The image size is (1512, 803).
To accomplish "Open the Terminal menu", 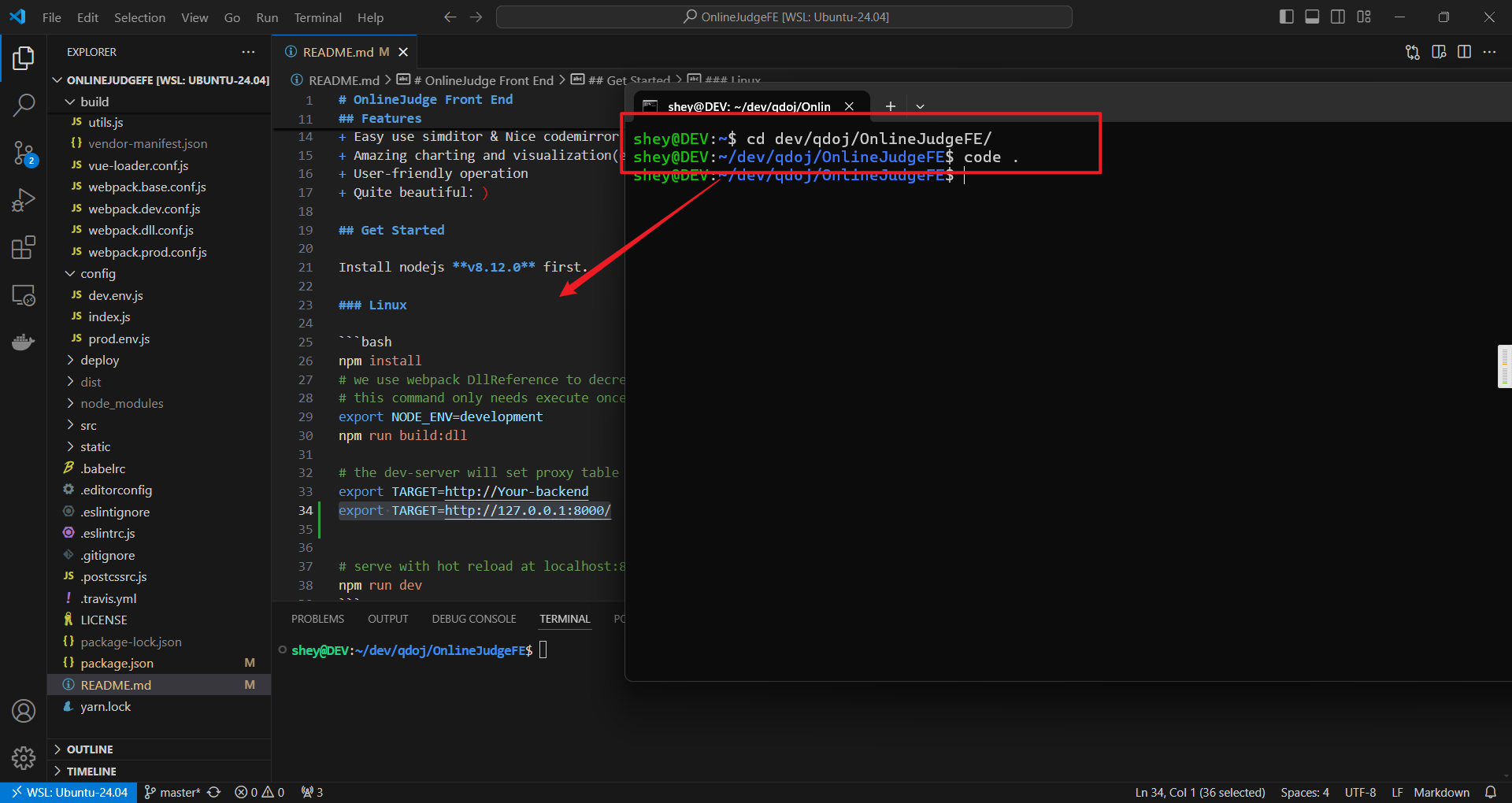I will click(x=317, y=17).
